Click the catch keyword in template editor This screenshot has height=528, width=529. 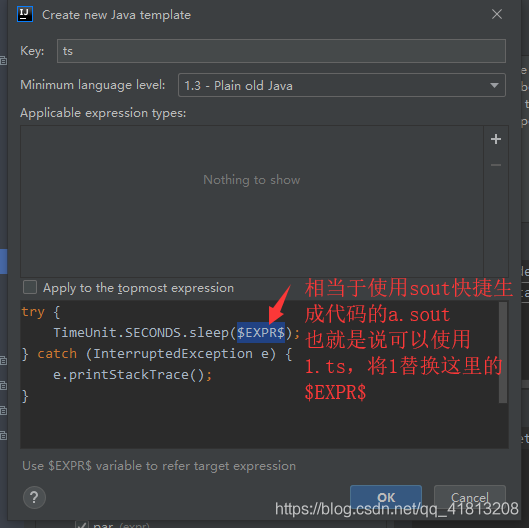coord(57,354)
